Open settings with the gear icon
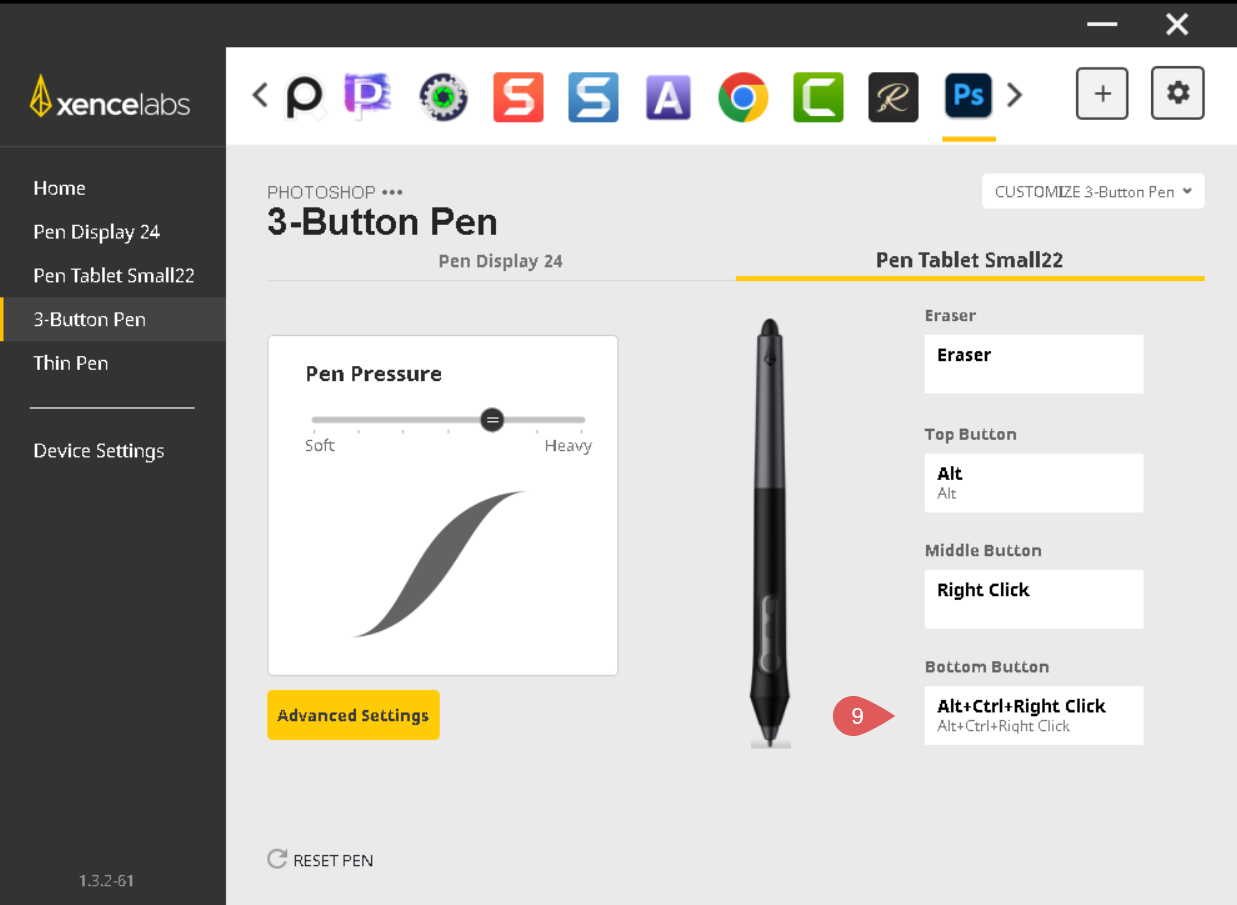1237x905 pixels. [x=1178, y=94]
